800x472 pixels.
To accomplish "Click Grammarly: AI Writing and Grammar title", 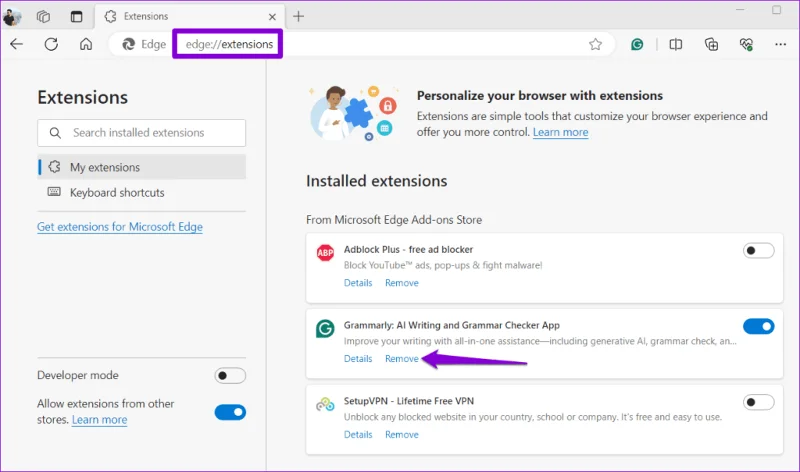I will pyautogui.click(x=452, y=325).
